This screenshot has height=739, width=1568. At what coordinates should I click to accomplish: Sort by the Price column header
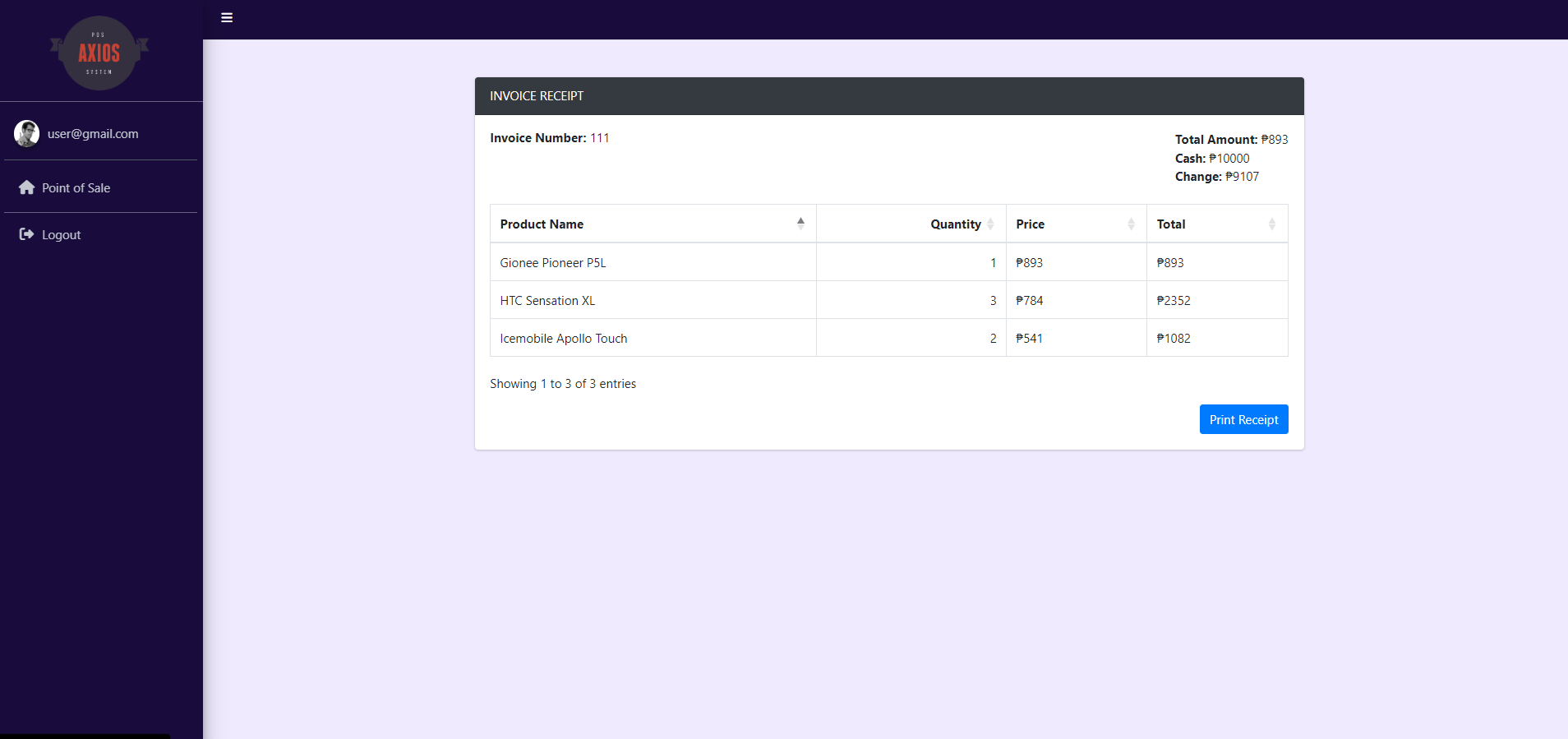click(1076, 224)
